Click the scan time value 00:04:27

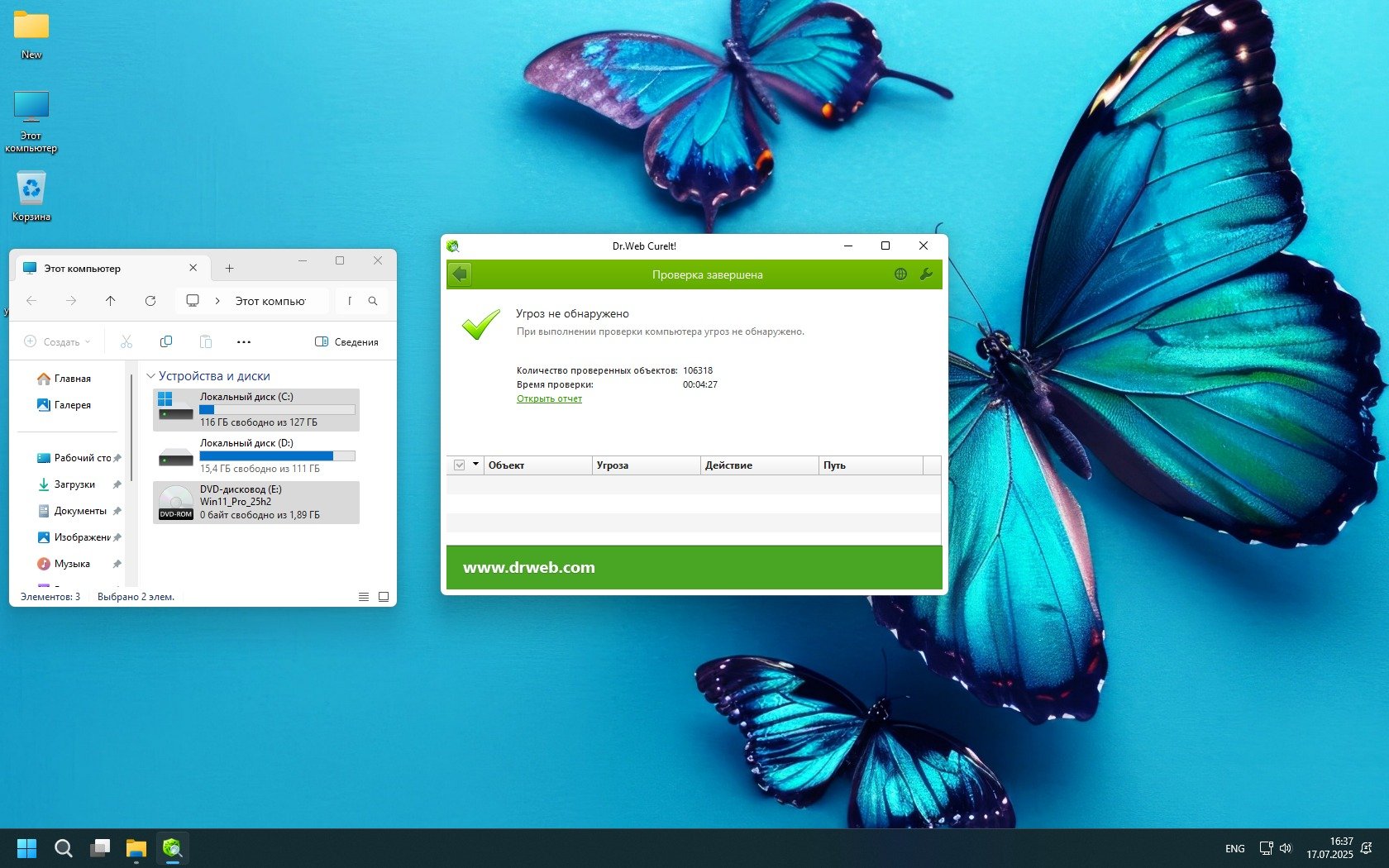tap(700, 384)
